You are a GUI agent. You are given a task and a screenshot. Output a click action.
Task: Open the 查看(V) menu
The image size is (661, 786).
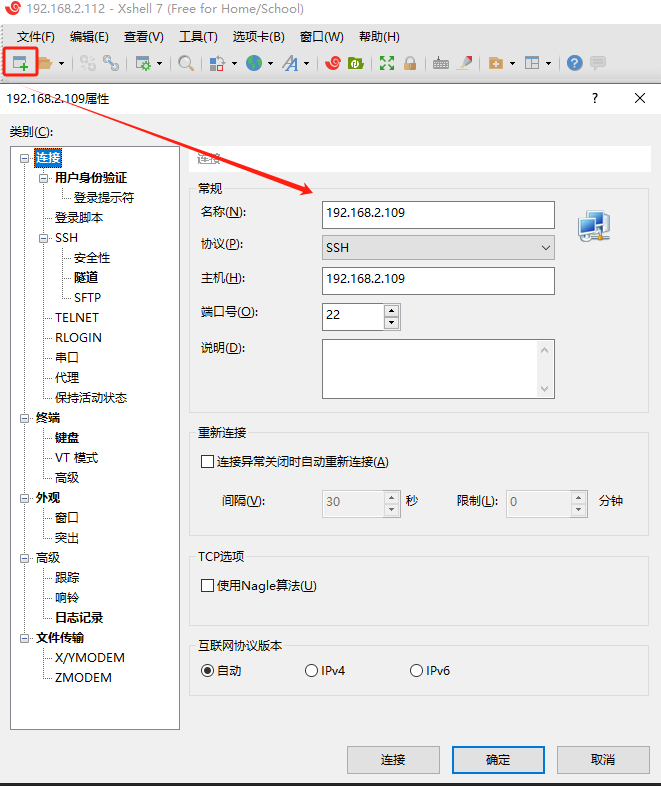(144, 37)
